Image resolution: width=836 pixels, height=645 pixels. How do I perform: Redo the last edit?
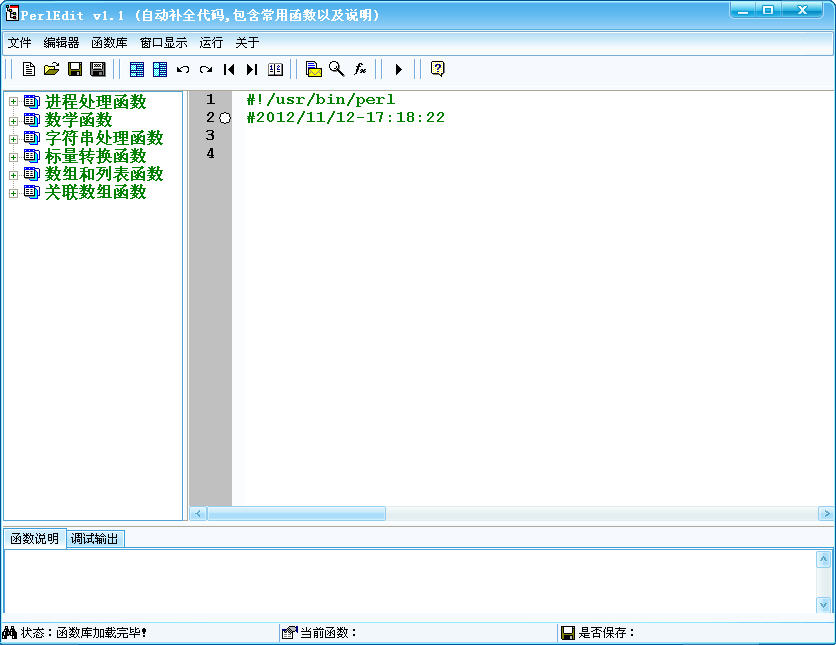pos(206,69)
